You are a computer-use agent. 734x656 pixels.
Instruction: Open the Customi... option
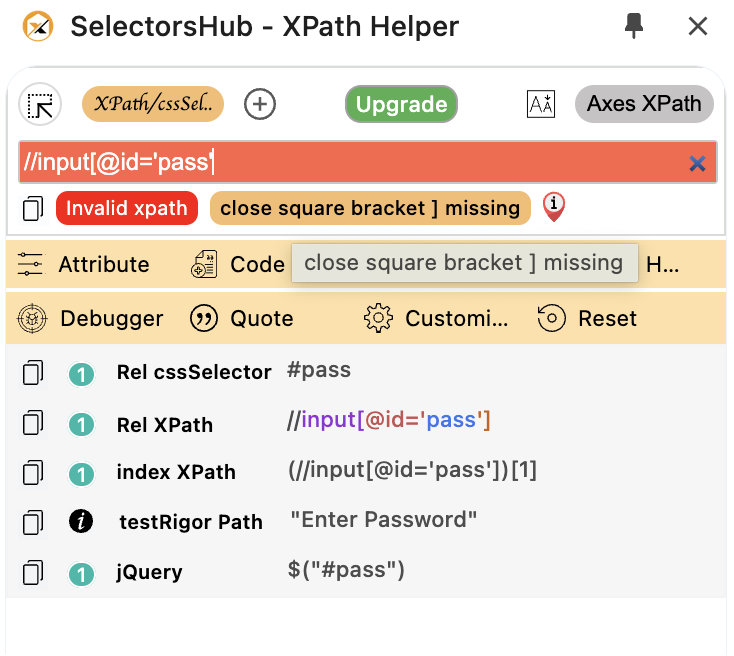[456, 319]
